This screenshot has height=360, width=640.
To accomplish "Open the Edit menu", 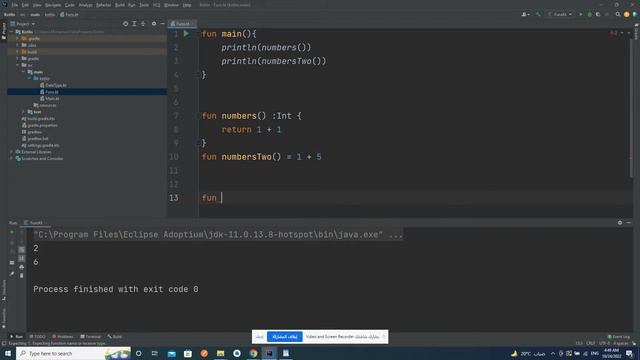I will 25,5.
